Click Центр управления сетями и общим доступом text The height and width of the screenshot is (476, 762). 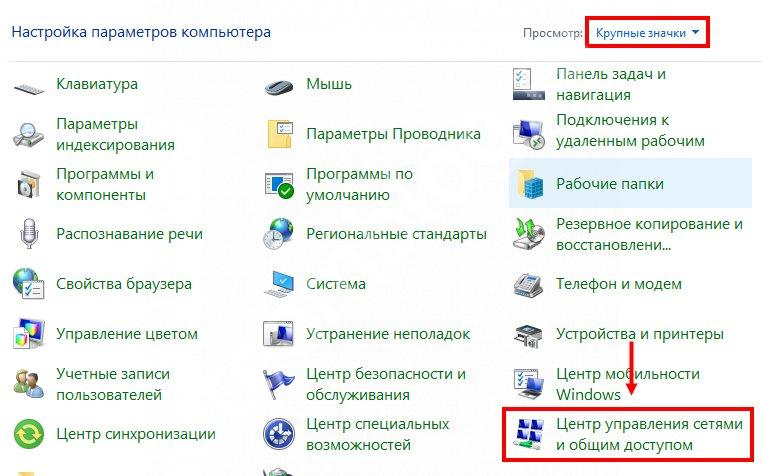point(649,434)
